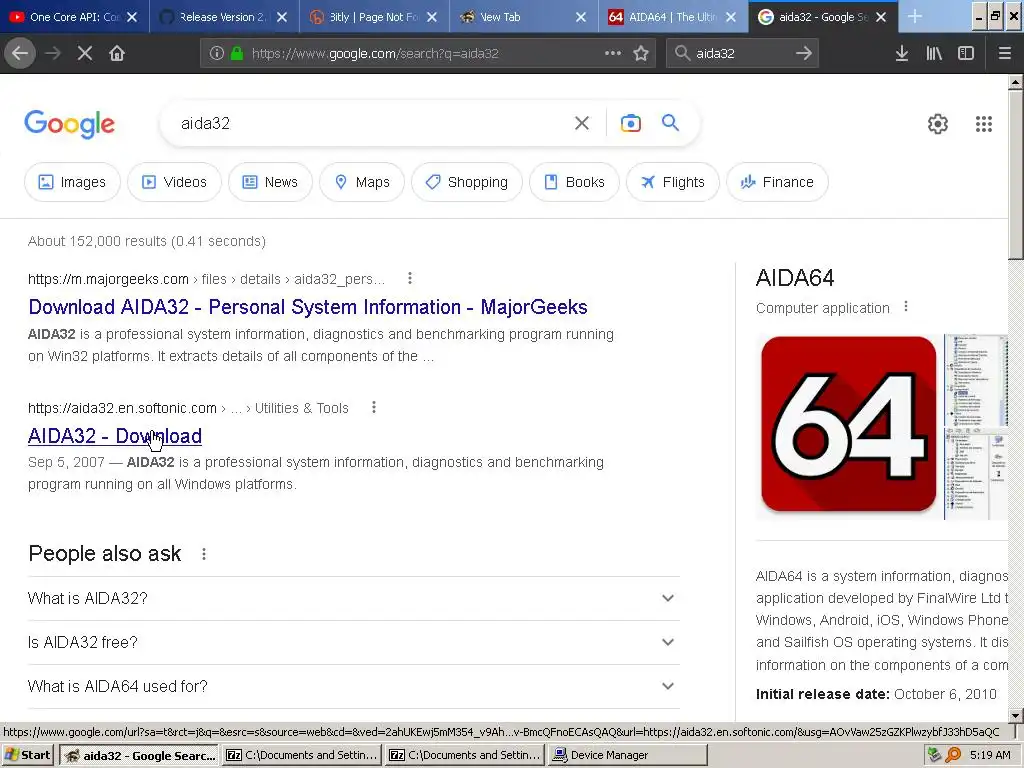1024x768 pixels.
Task: Close the One Core API tab
Action: coord(132,17)
